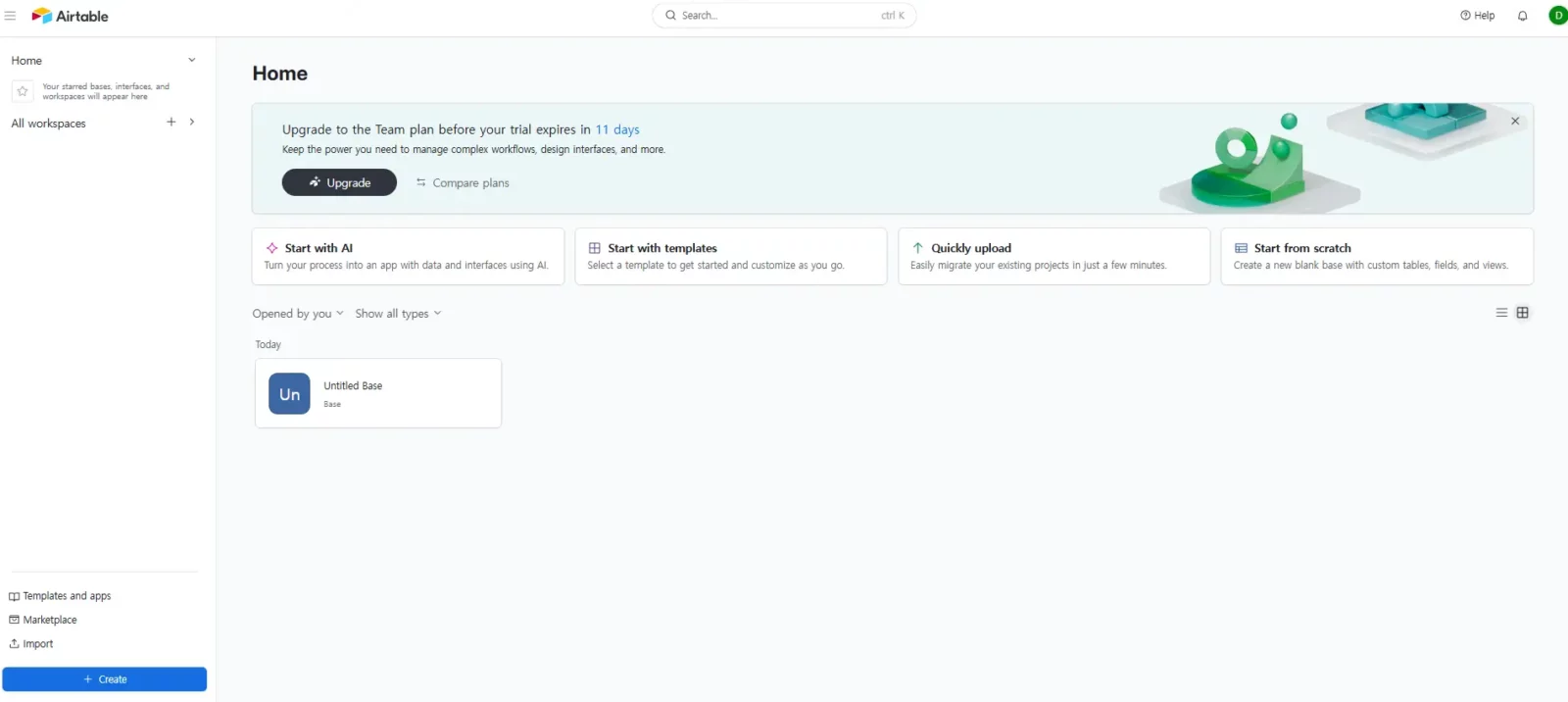This screenshot has width=1568, height=702.
Task: Switch to list view
Action: 1501,313
